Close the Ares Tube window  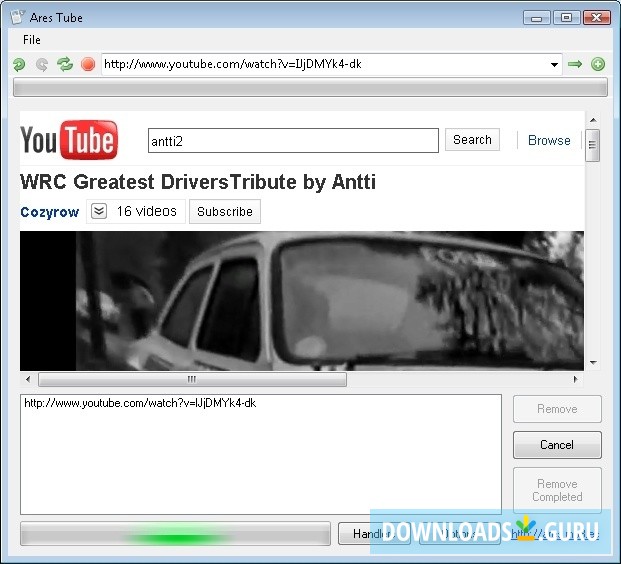597,18
